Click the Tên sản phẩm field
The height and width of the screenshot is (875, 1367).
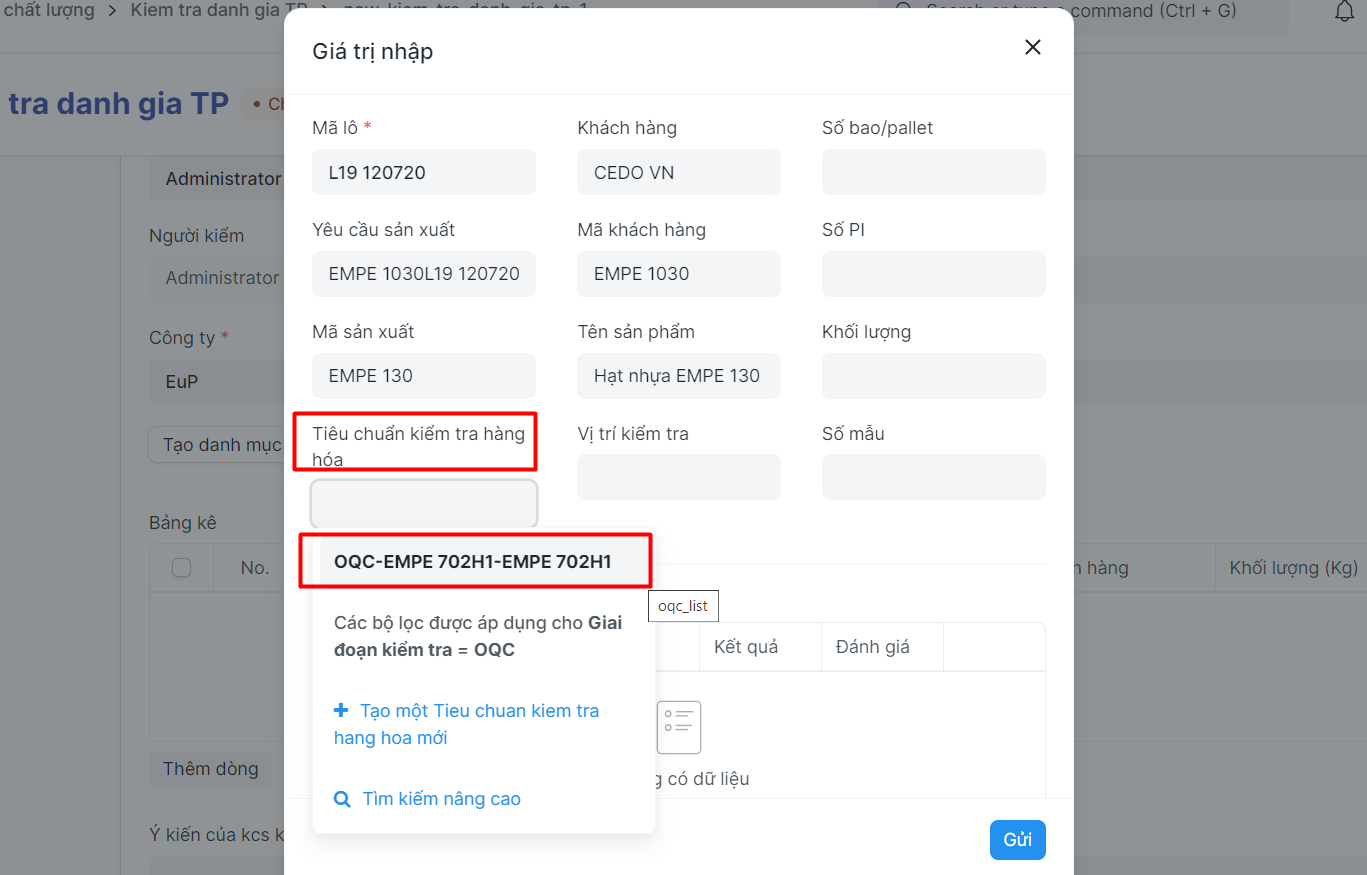(x=678, y=376)
